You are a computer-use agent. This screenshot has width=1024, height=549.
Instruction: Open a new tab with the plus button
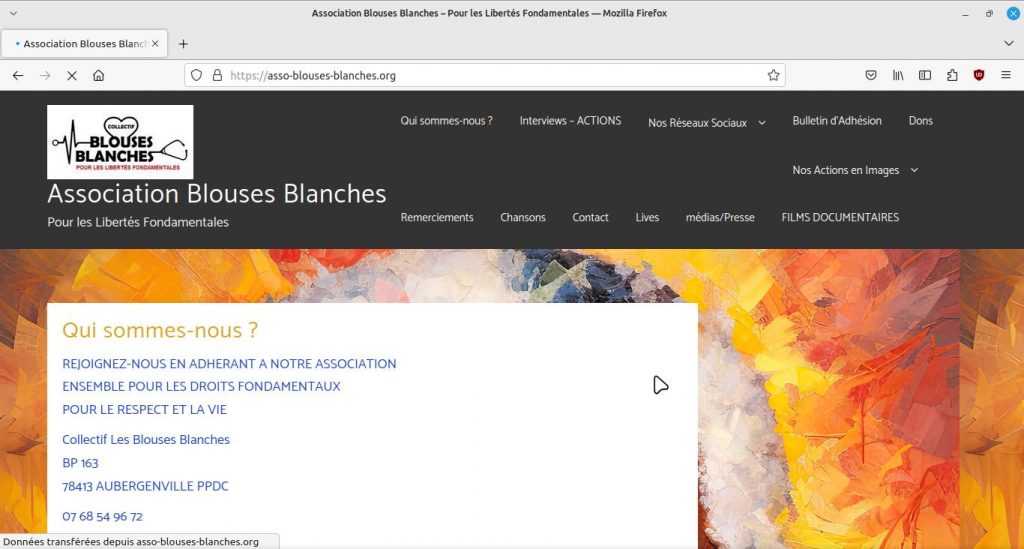coord(183,44)
